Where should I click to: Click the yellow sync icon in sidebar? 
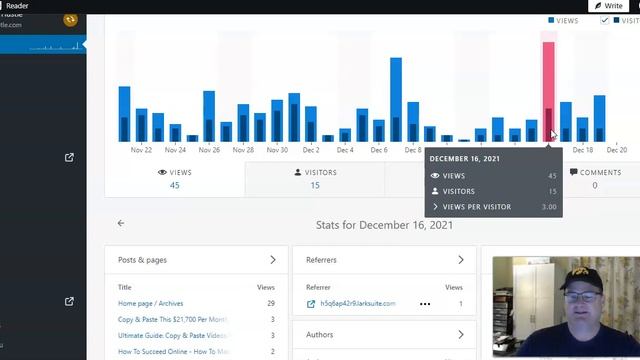click(x=70, y=19)
